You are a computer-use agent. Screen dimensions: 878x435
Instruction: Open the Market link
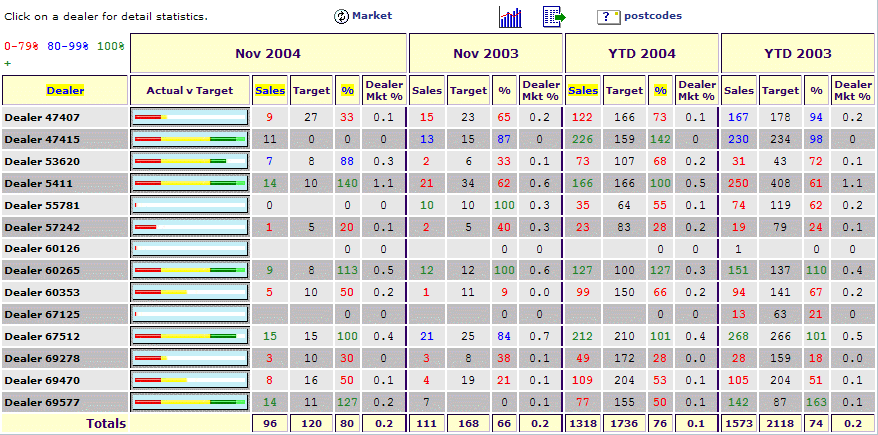click(372, 16)
